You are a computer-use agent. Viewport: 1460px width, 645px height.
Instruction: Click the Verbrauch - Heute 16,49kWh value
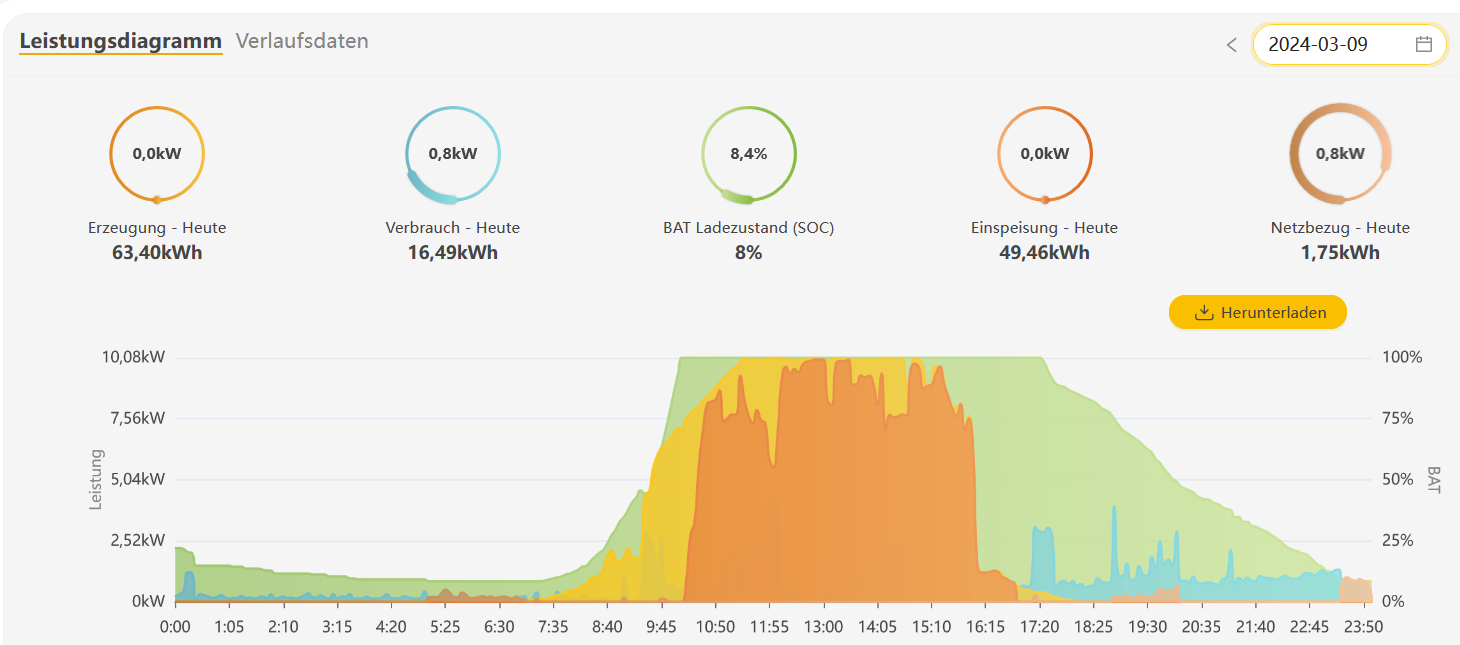453,252
